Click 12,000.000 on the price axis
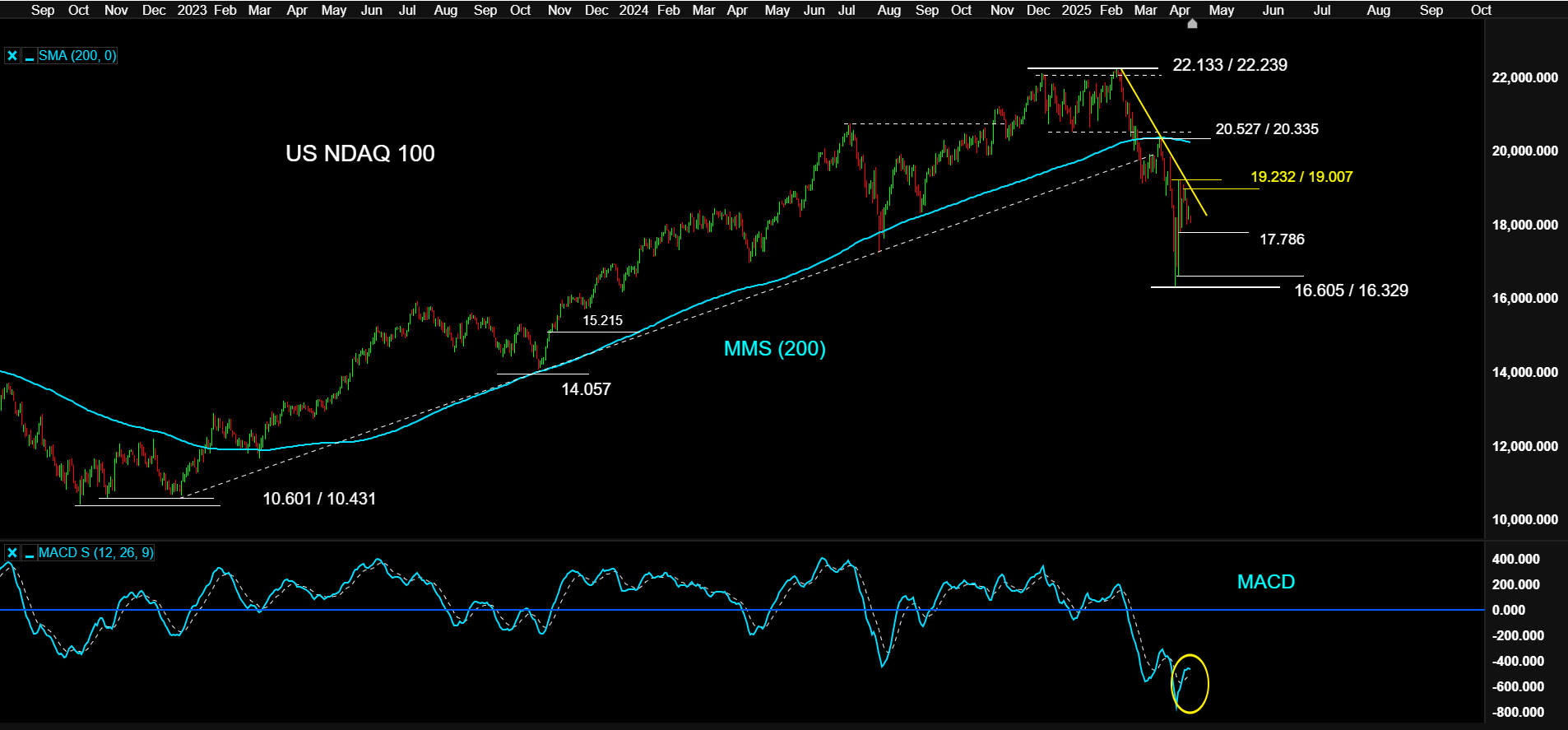The height and width of the screenshot is (730, 1568). 1524,446
